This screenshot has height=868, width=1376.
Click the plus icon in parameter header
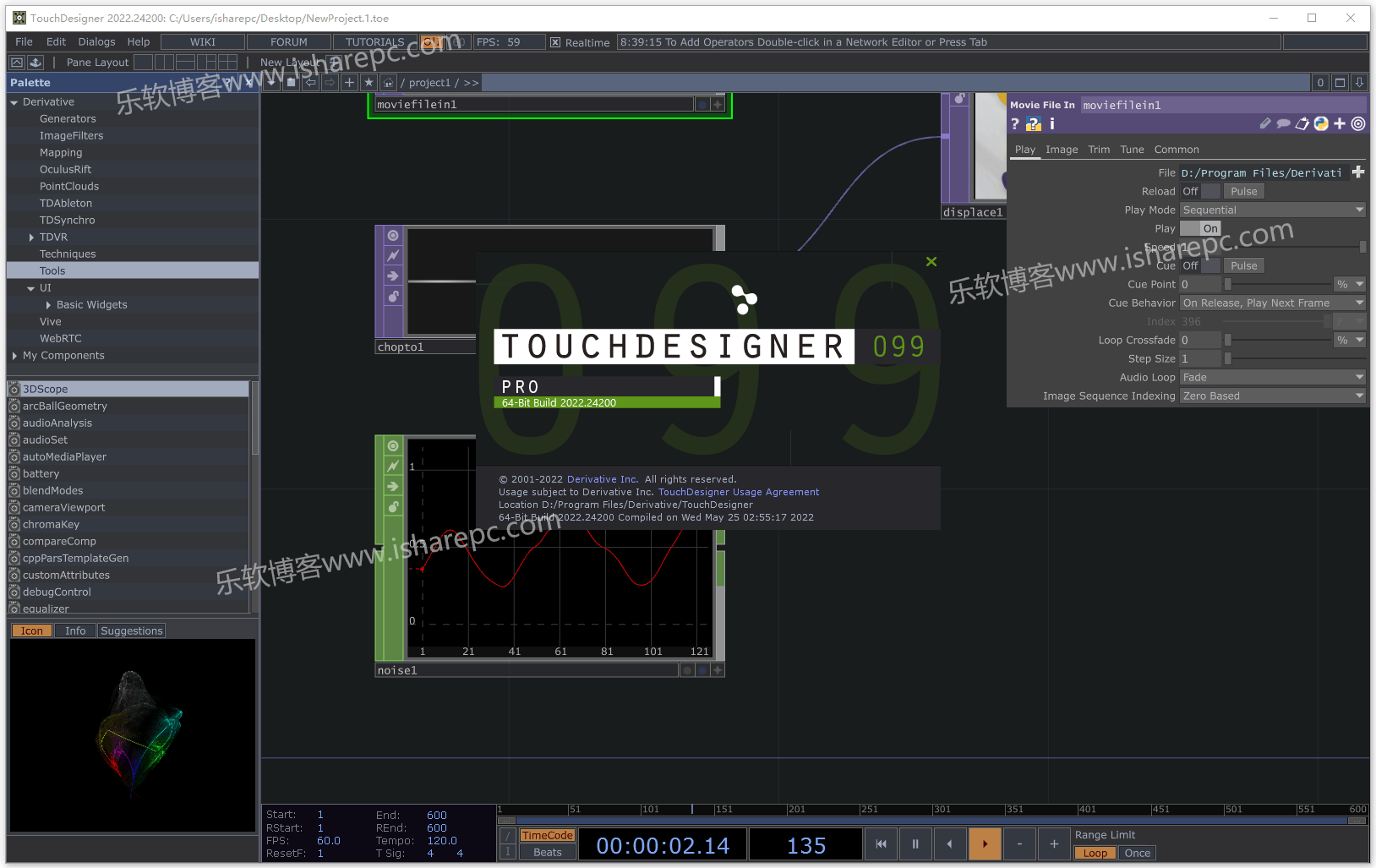click(1340, 123)
